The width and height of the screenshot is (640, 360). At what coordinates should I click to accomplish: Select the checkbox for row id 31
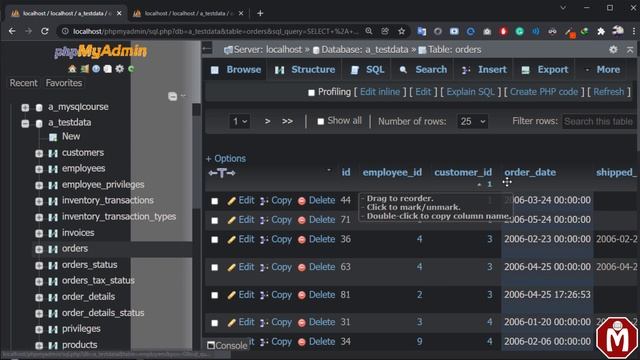pos(215,323)
